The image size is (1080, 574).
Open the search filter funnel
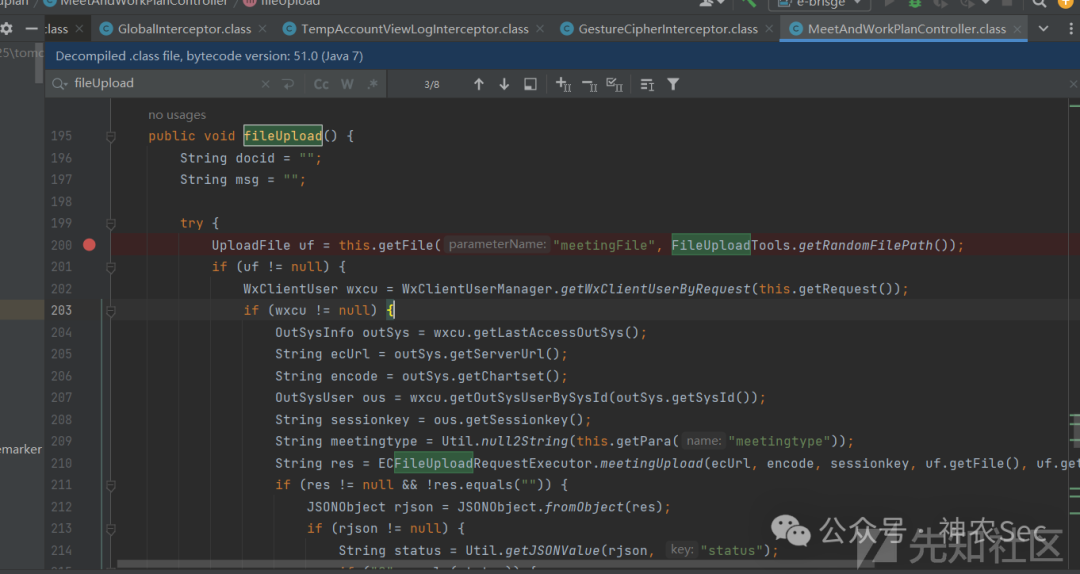[x=673, y=84]
